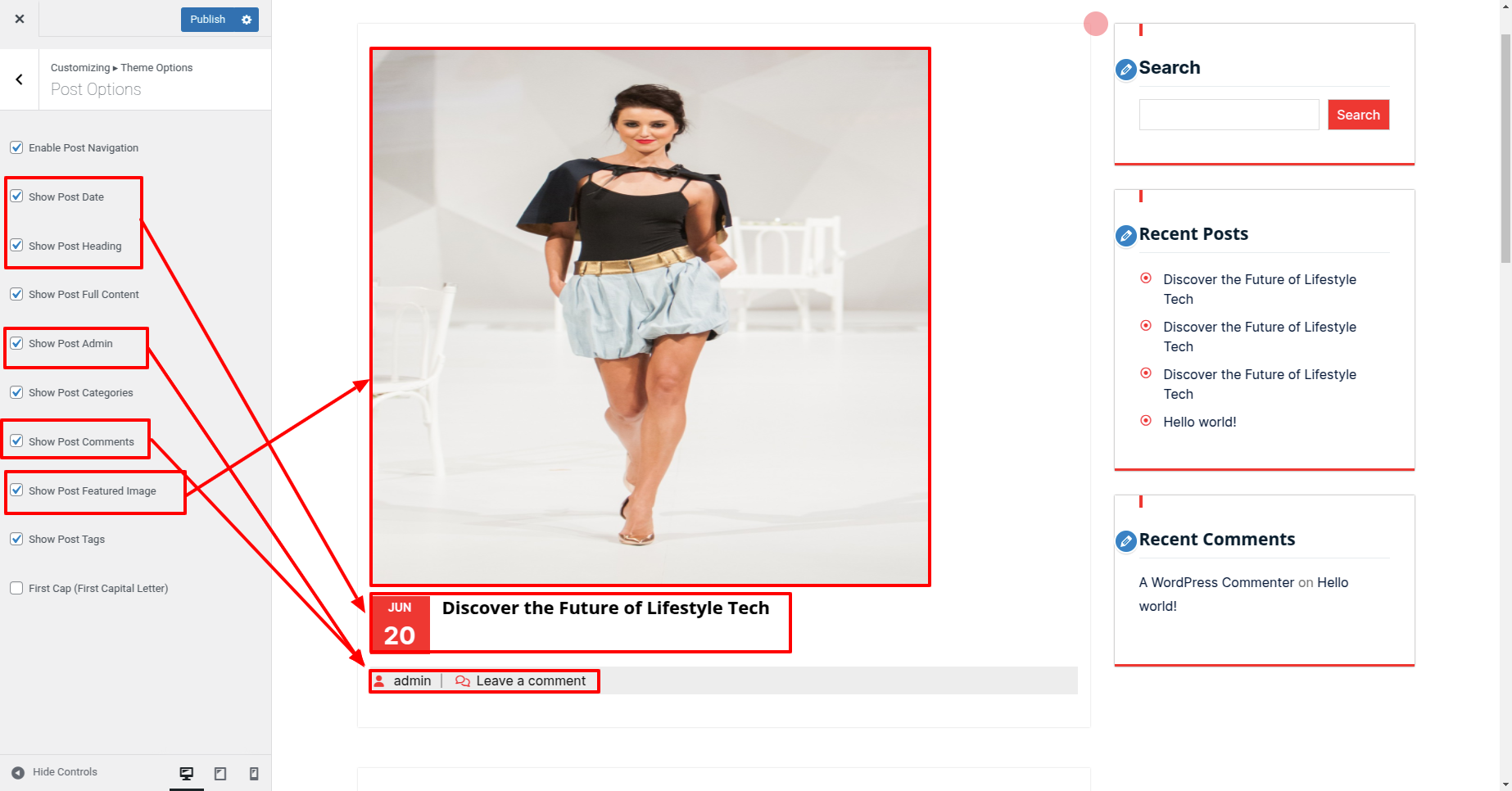
Task: Go back using the left chevron arrow
Action: coord(20,79)
